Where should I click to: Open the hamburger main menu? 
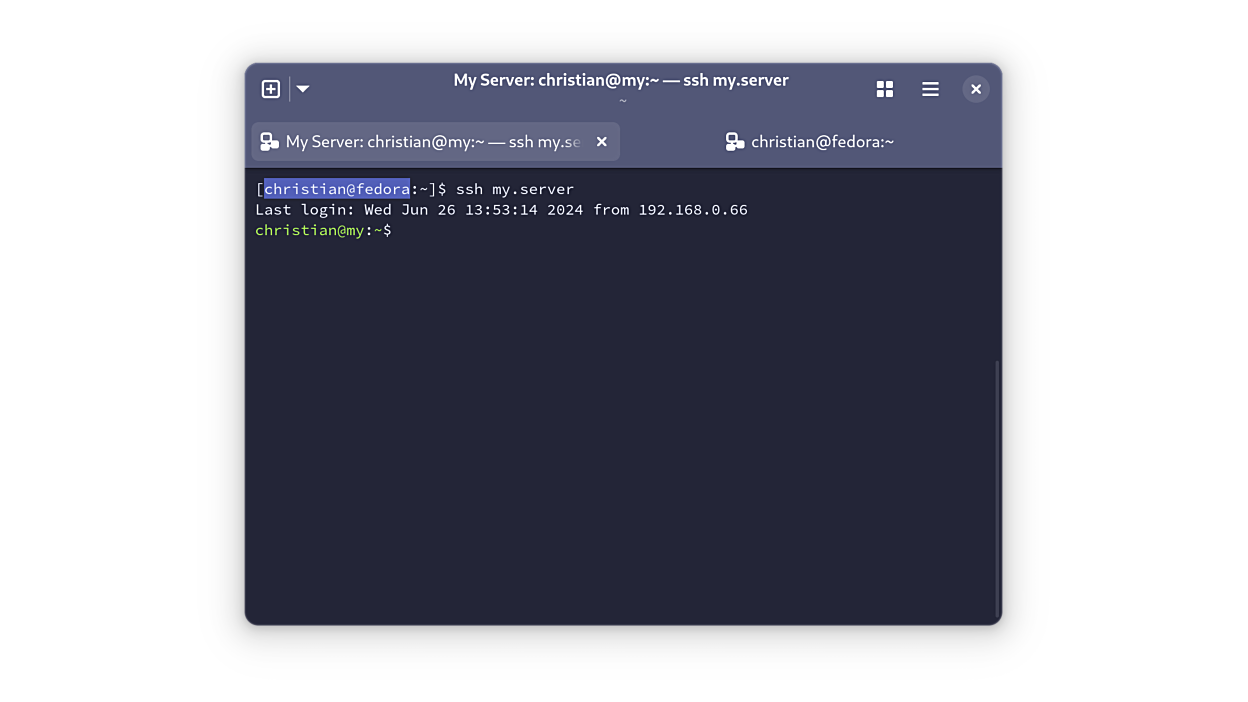(930, 89)
